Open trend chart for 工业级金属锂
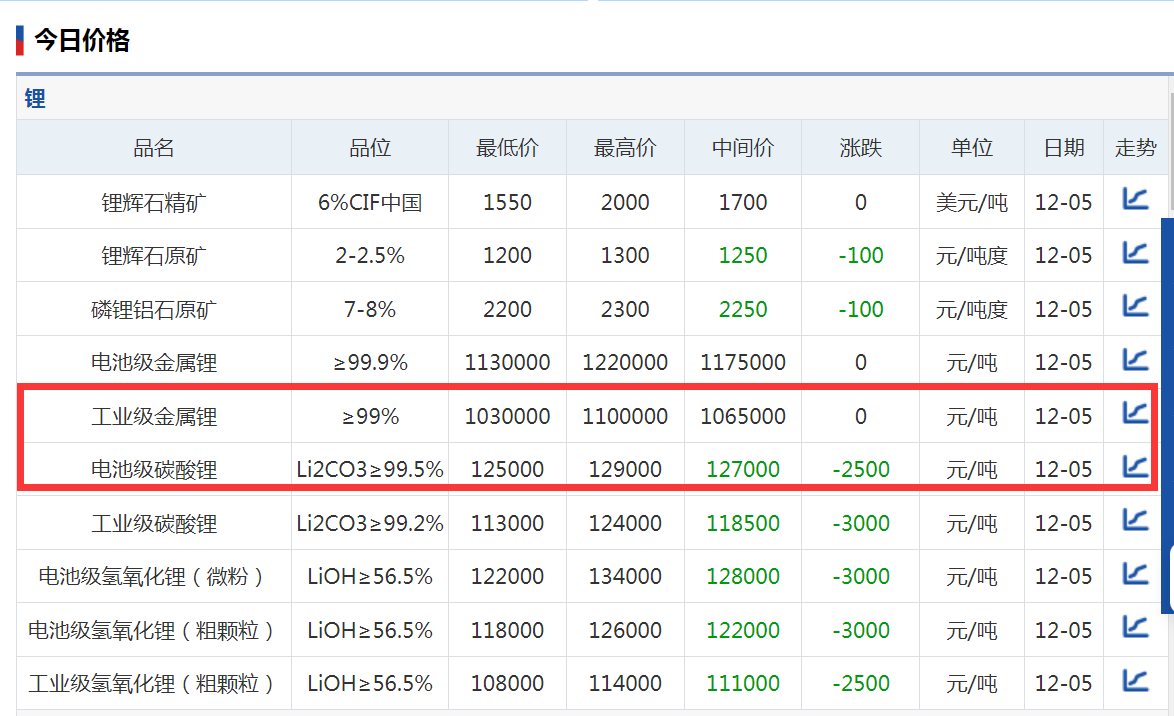 point(1135,413)
